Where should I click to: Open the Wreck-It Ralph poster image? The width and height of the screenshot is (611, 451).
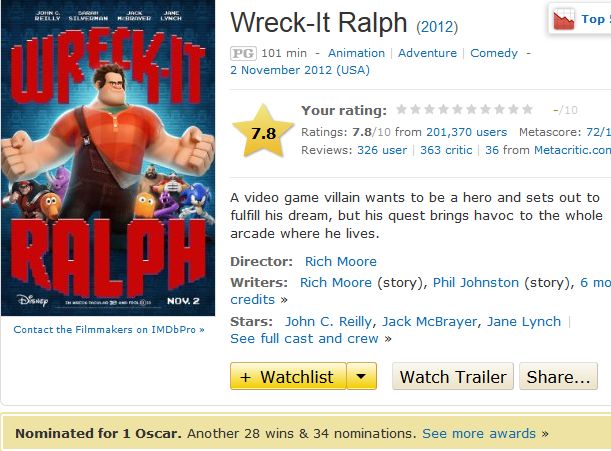pos(108,158)
